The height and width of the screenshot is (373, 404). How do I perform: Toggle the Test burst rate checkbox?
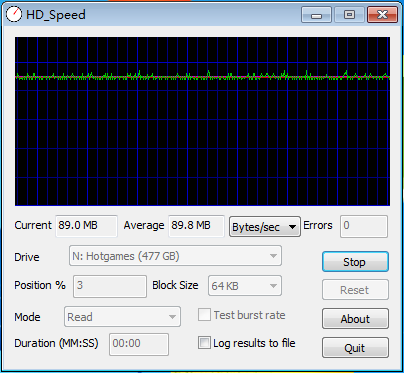click(x=204, y=315)
